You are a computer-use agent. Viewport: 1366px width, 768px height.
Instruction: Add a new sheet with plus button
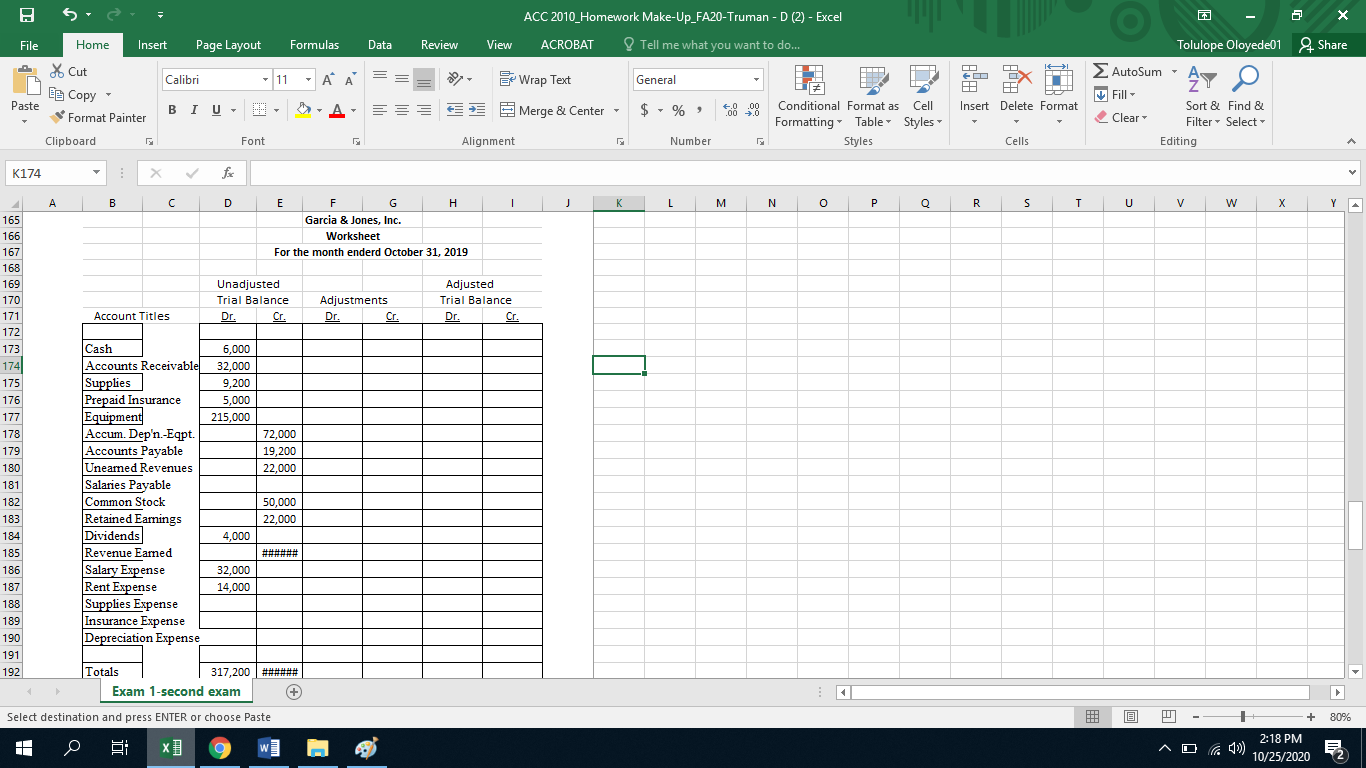pos(294,692)
